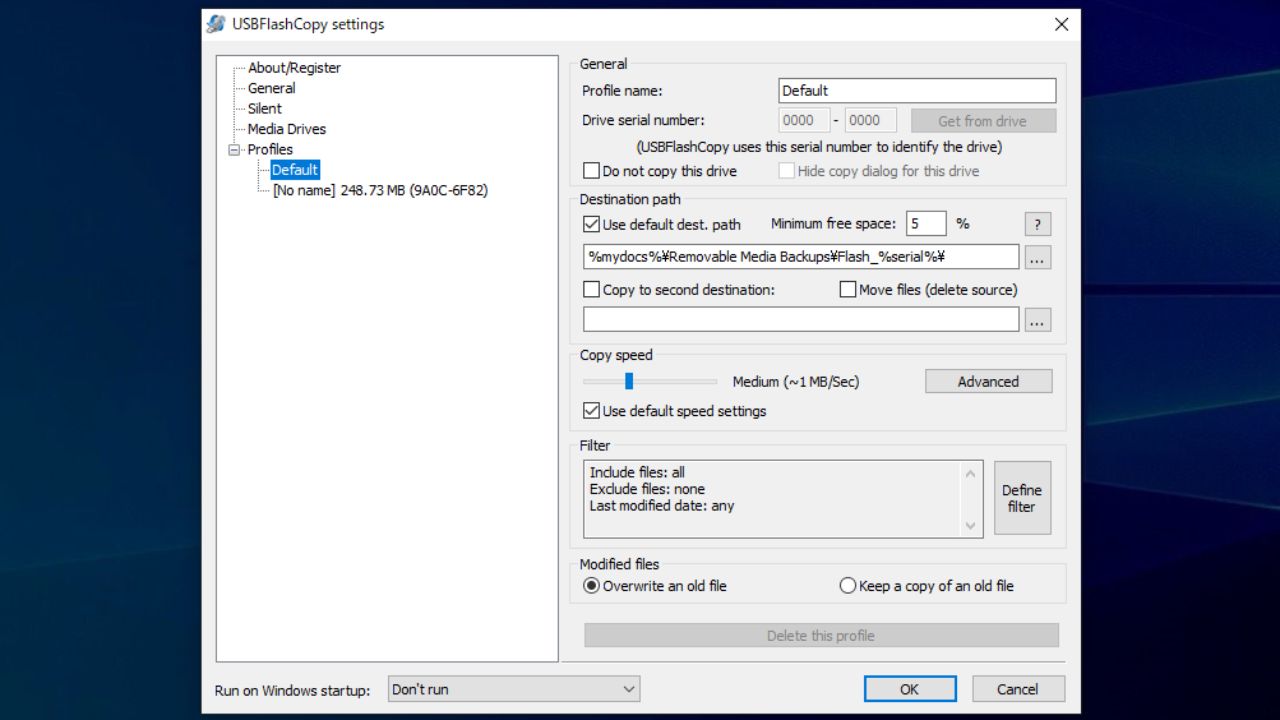The image size is (1280, 720).
Task: Click the Cancel button
Action: (x=1018, y=689)
